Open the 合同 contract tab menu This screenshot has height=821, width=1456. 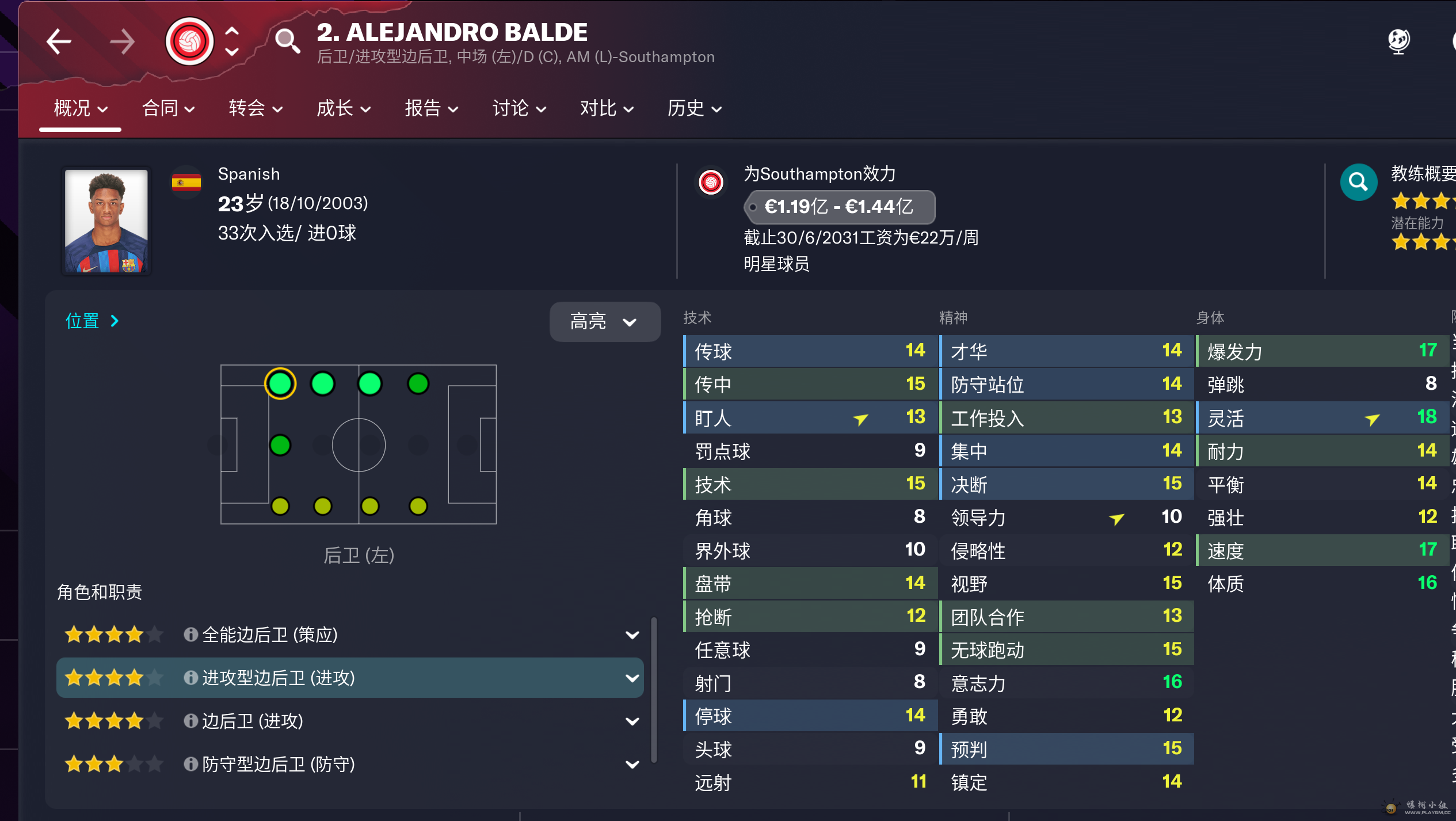coord(168,108)
